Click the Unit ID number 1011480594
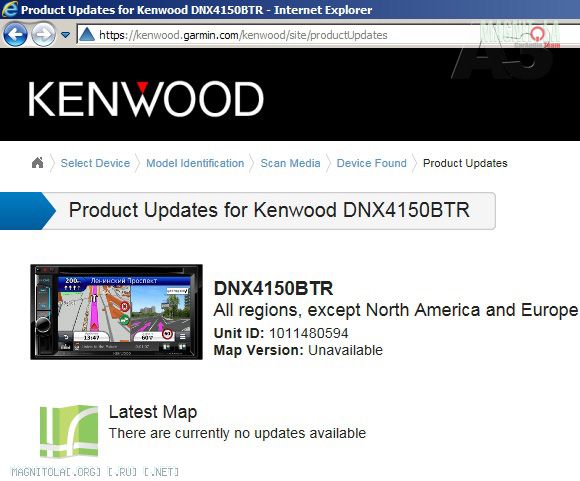Screen dimensions: 580x481 click(x=309, y=333)
